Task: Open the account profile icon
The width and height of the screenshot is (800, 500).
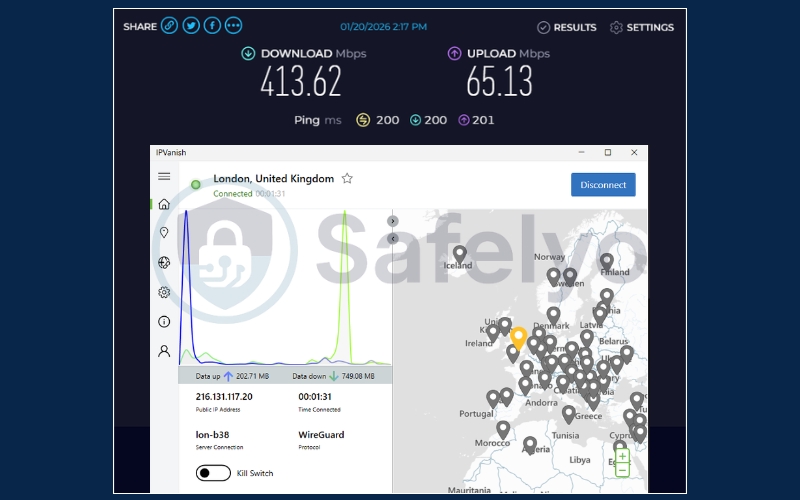Action: (x=164, y=351)
